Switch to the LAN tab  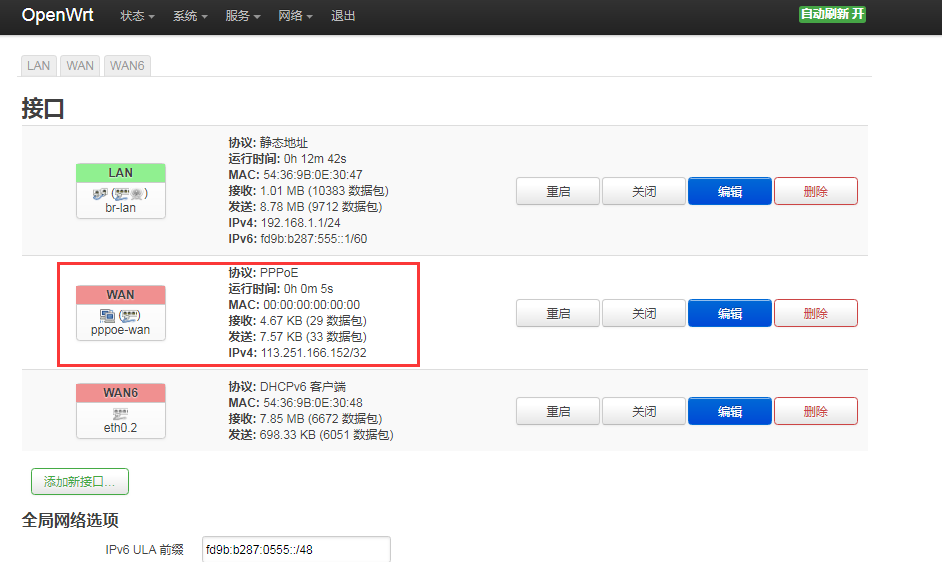click(38, 66)
